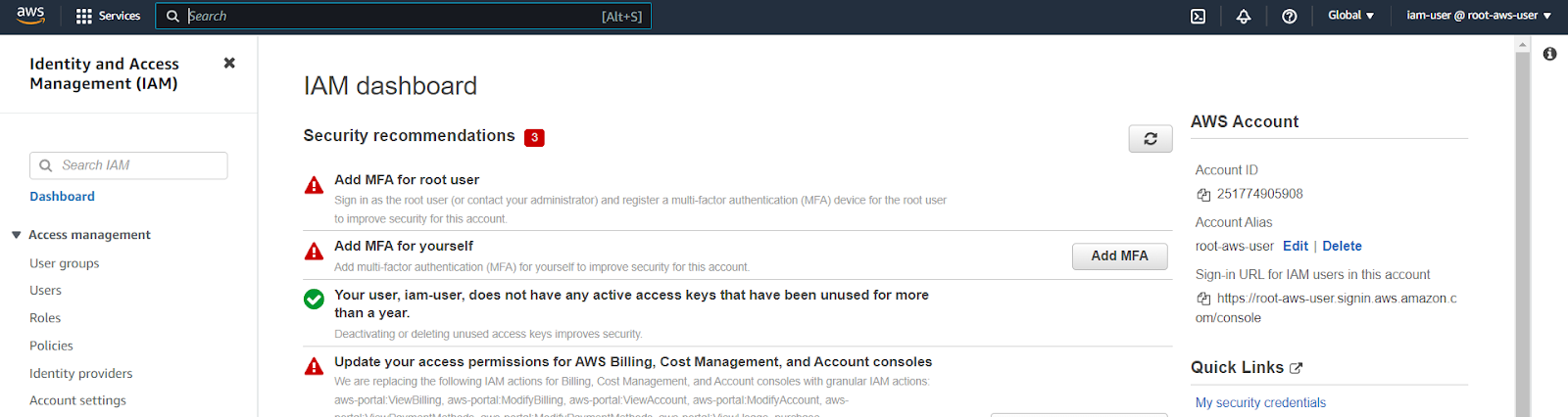Click the sign-in URL text
The image size is (1568, 417).
pyautogui.click(x=1326, y=308)
